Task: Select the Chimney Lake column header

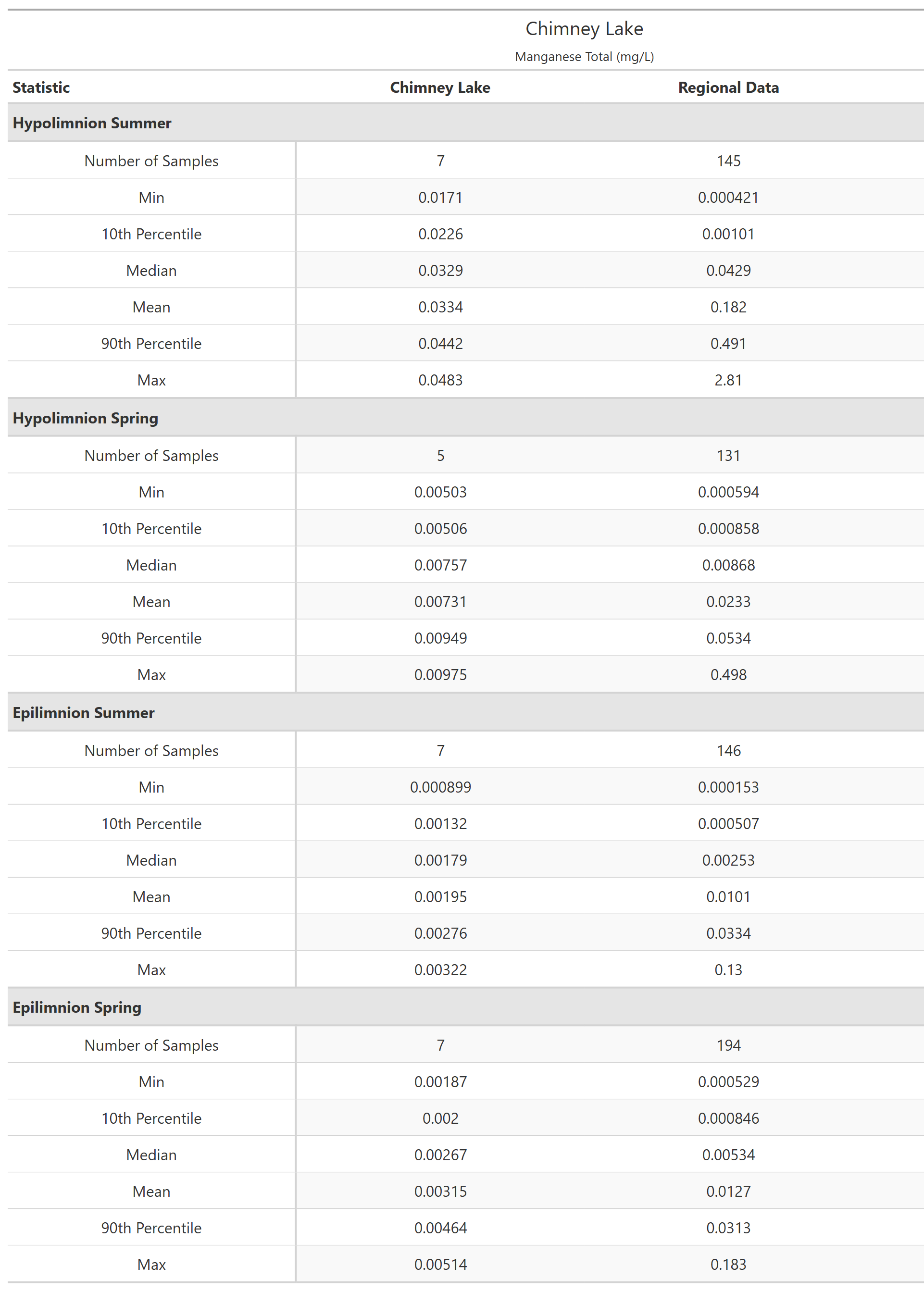Action: click(440, 87)
